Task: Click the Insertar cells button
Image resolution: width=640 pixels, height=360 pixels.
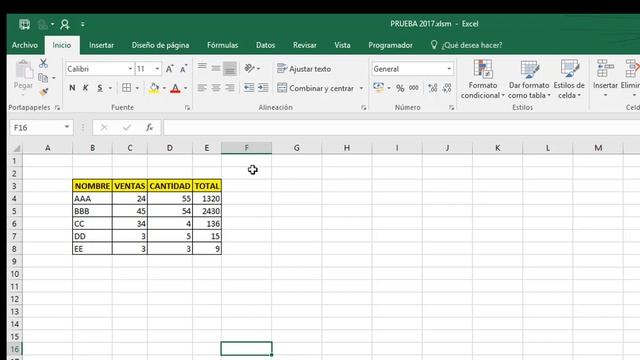Action: pos(605,79)
